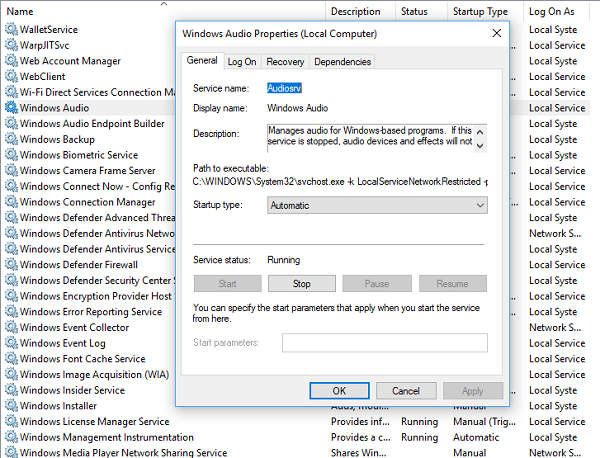Click the greyed-out Apply button
Viewport: 600px width, 458px height.
[473, 391]
